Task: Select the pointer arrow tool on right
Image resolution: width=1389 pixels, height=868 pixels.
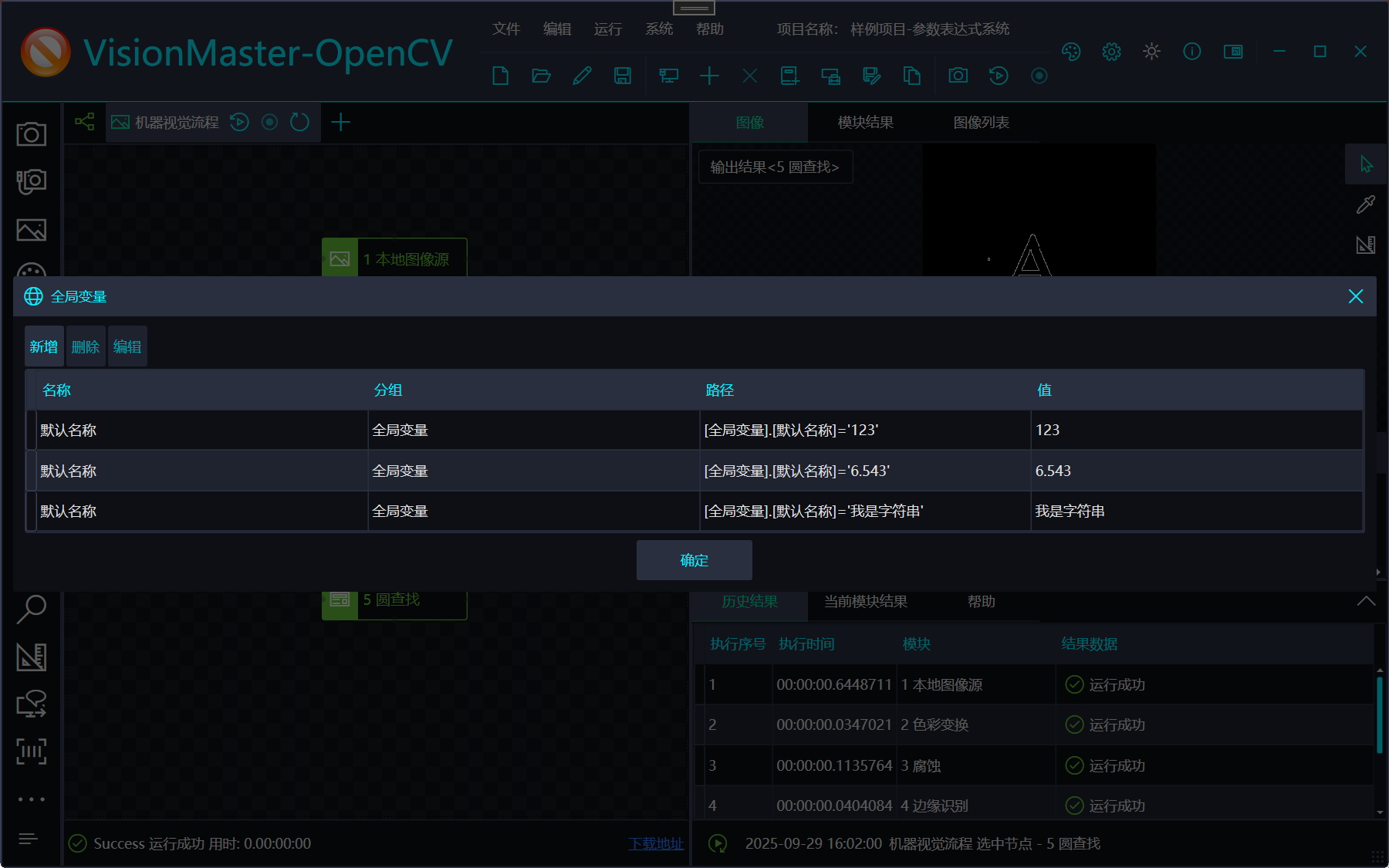Action: pyautogui.click(x=1366, y=164)
